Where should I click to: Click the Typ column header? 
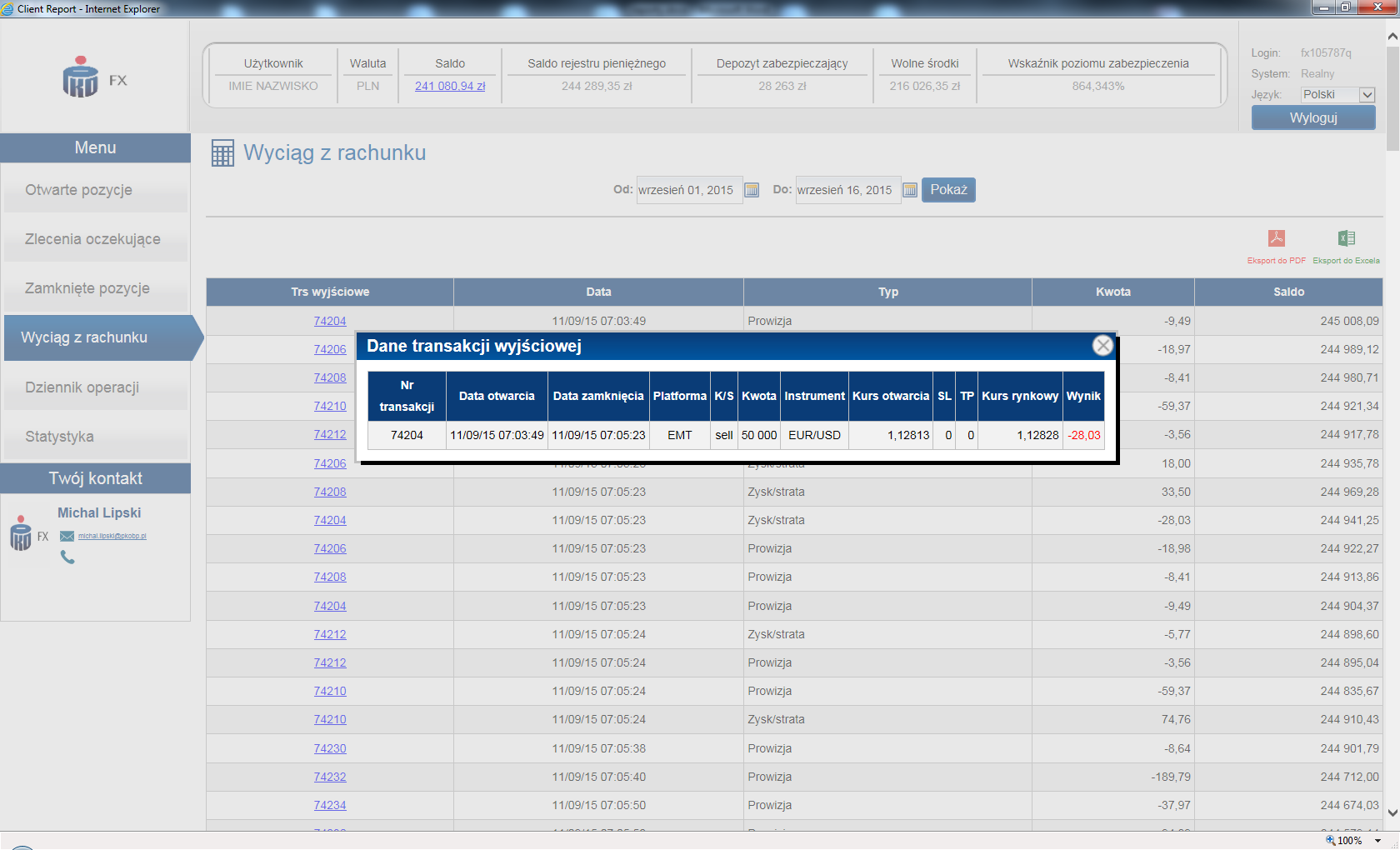(x=888, y=292)
